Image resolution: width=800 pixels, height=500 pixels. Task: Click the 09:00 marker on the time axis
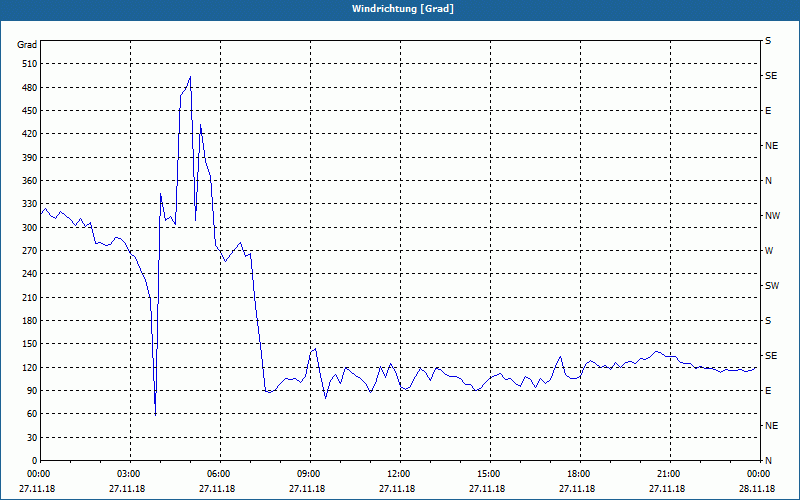pos(309,474)
